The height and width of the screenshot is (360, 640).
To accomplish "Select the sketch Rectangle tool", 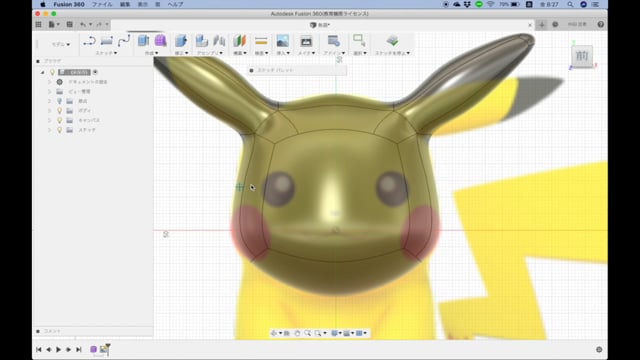I will click(x=107, y=41).
